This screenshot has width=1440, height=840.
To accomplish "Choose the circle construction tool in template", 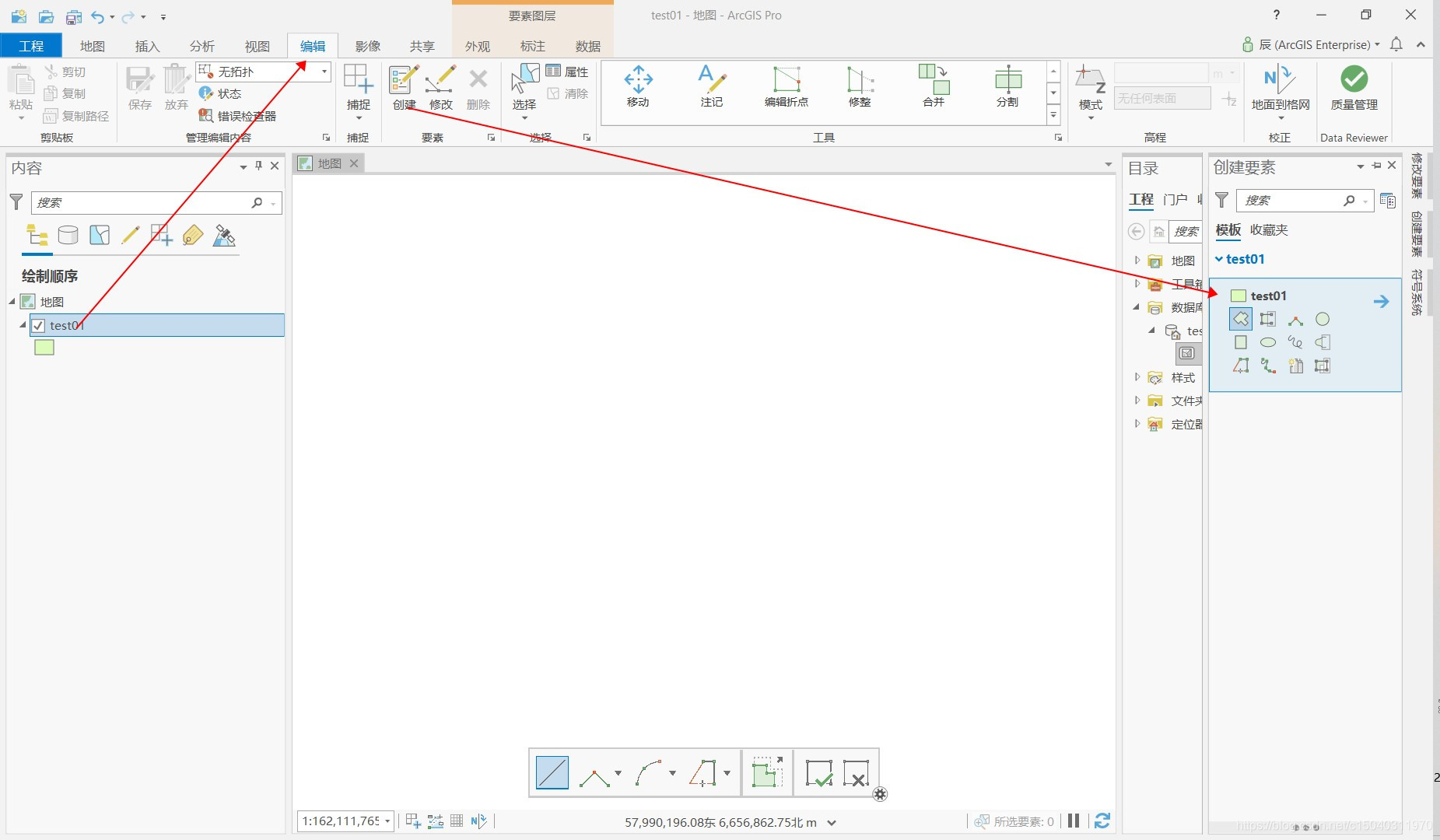I will (1323, 319).
